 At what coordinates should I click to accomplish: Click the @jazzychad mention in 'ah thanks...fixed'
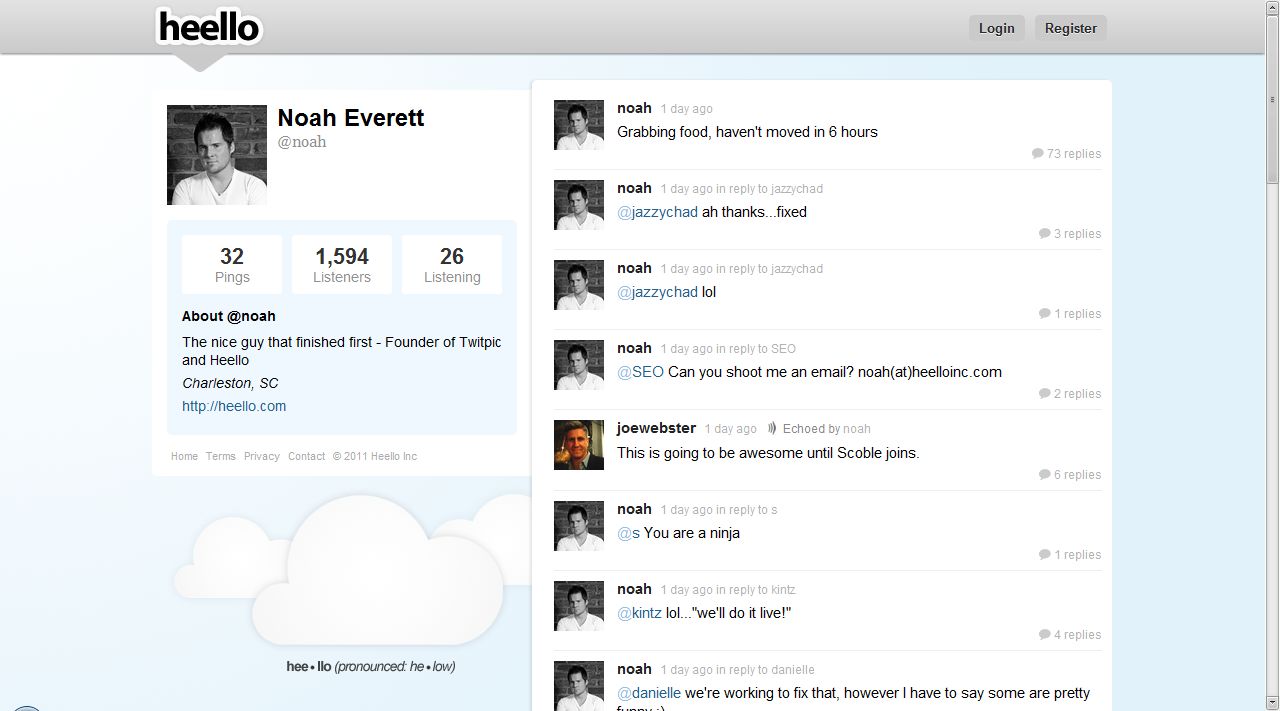[x=657, y=212]
